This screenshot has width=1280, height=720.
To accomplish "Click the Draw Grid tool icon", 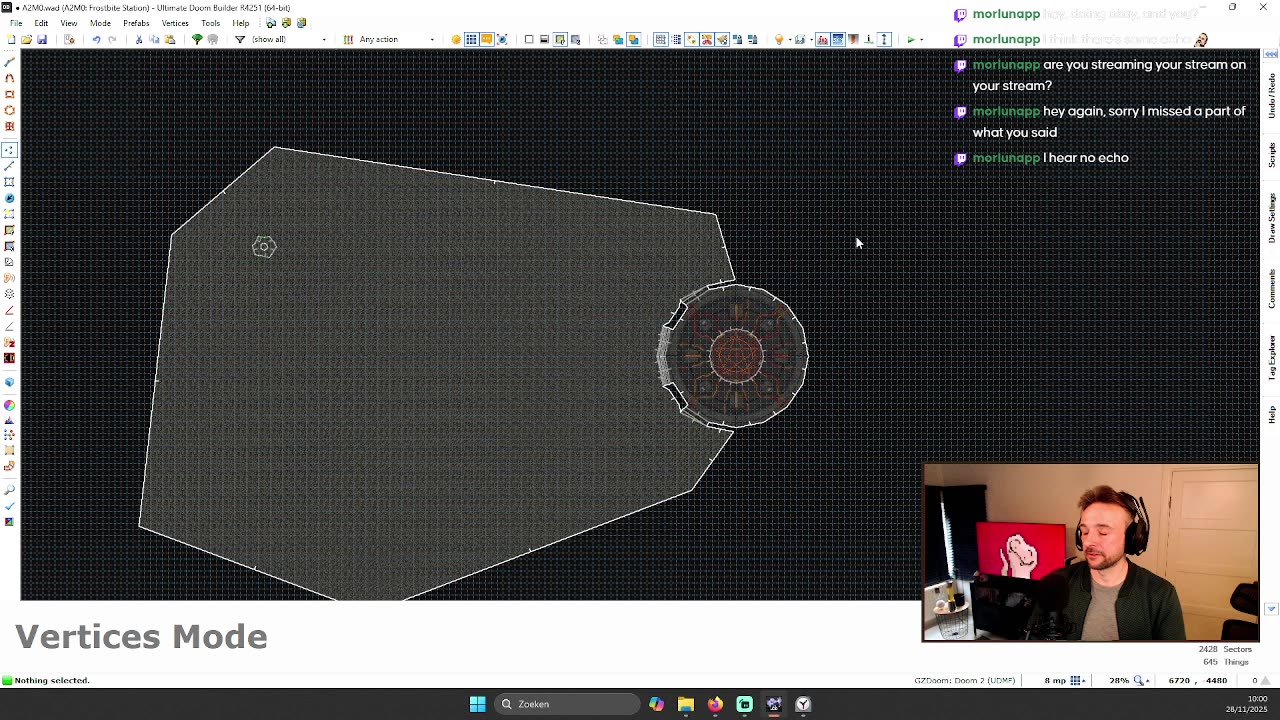I will 10,126.
